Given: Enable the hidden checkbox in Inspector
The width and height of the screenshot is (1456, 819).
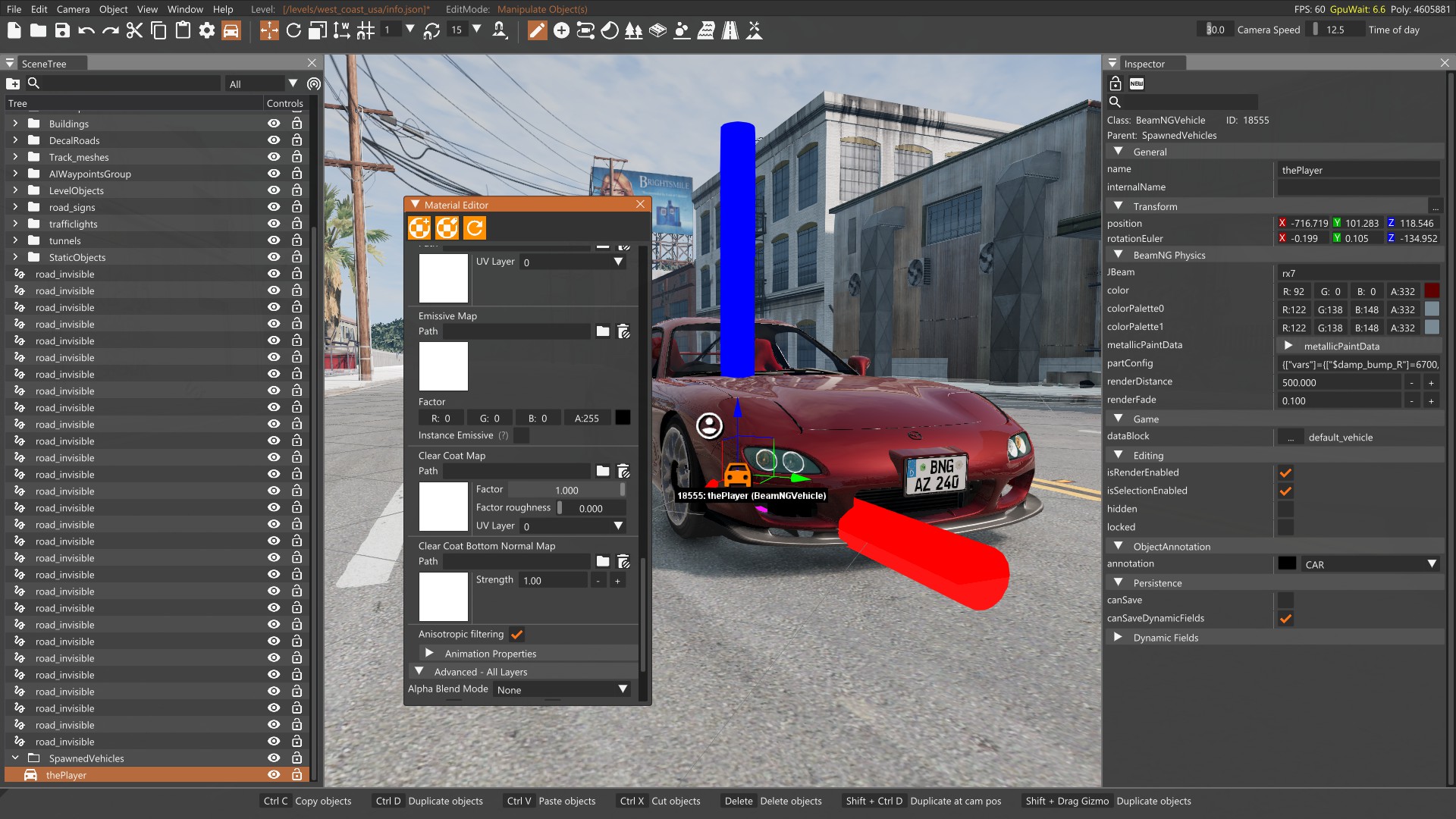Looking at the screenshot, I should (1285, 509).
